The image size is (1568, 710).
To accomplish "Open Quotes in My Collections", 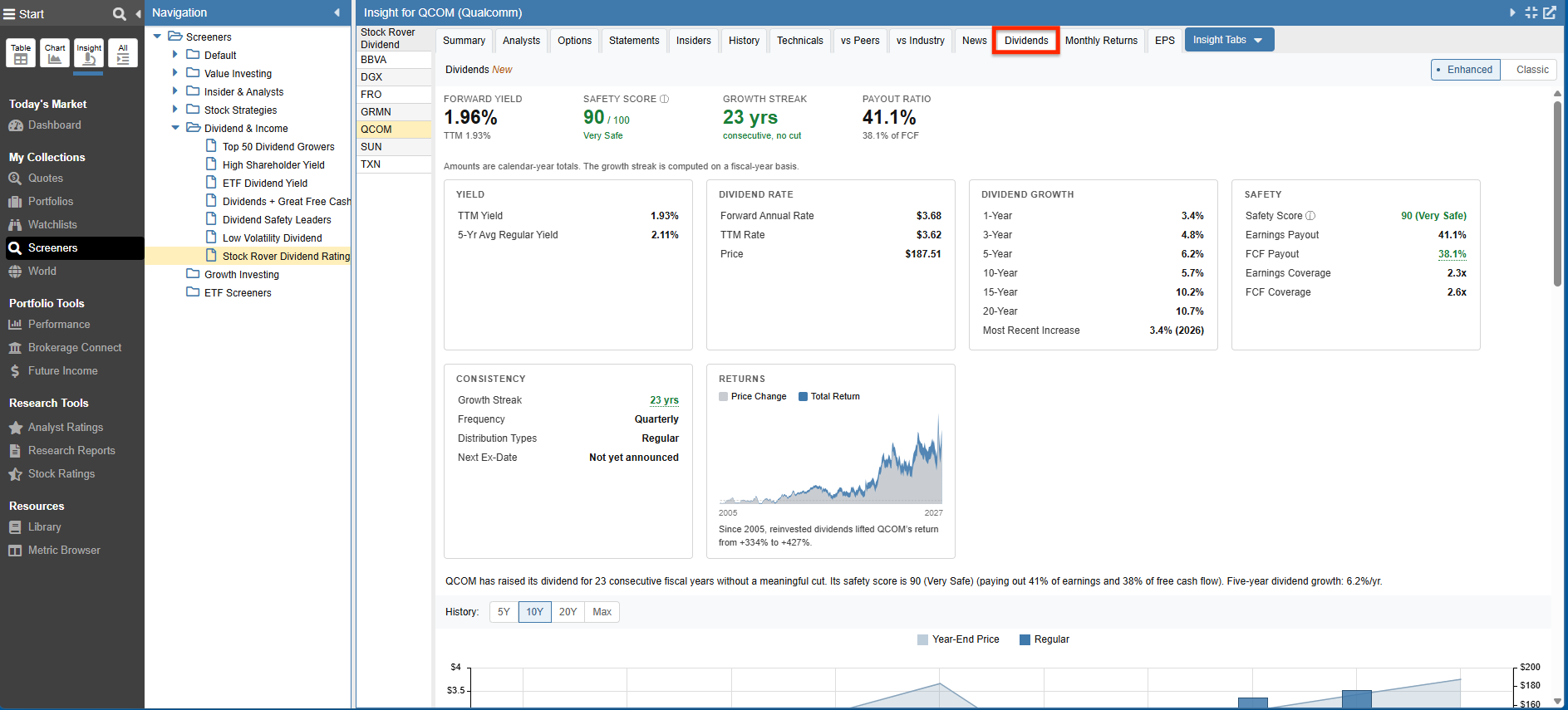I will pos(45,179).
